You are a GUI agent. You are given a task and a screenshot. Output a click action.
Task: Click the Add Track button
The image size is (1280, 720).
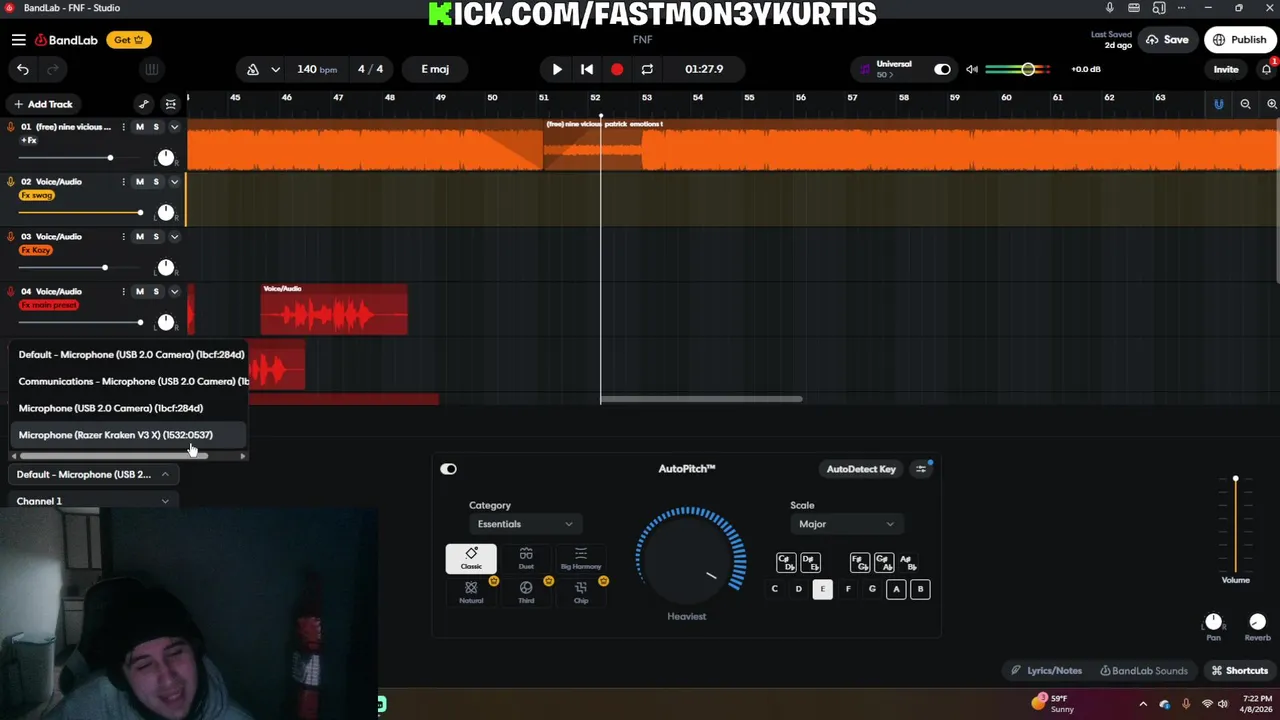point(43,104)
